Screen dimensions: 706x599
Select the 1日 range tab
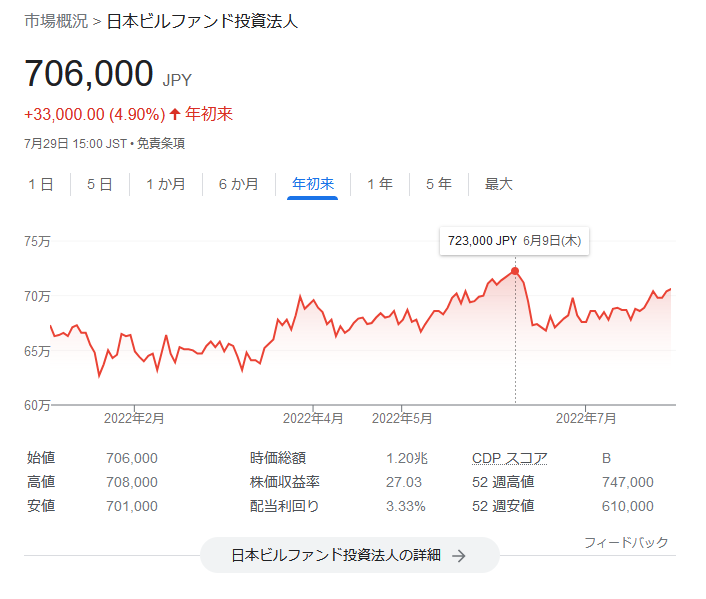click(41, 184)
